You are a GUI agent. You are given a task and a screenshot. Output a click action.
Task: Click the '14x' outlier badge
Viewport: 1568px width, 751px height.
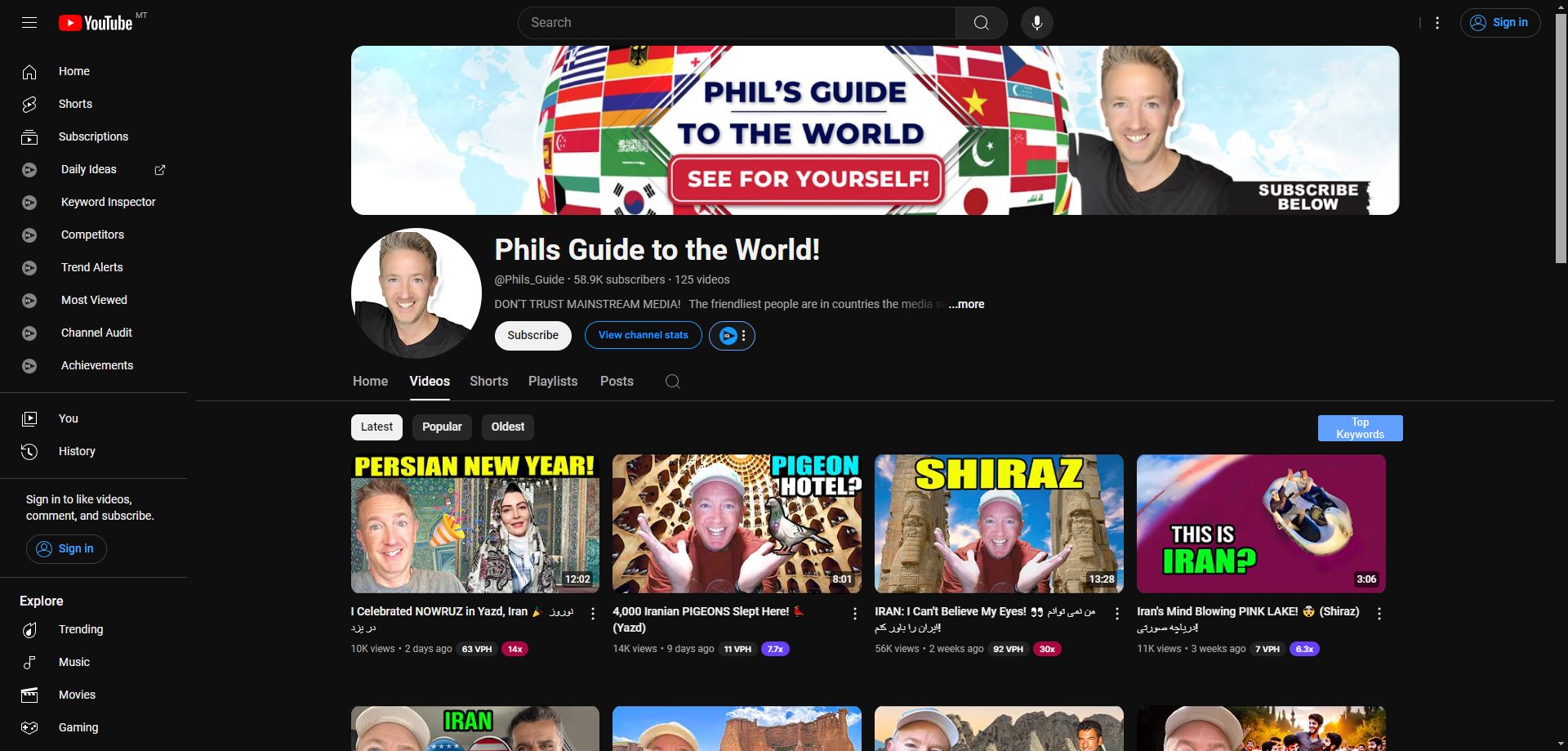(515, 649)
